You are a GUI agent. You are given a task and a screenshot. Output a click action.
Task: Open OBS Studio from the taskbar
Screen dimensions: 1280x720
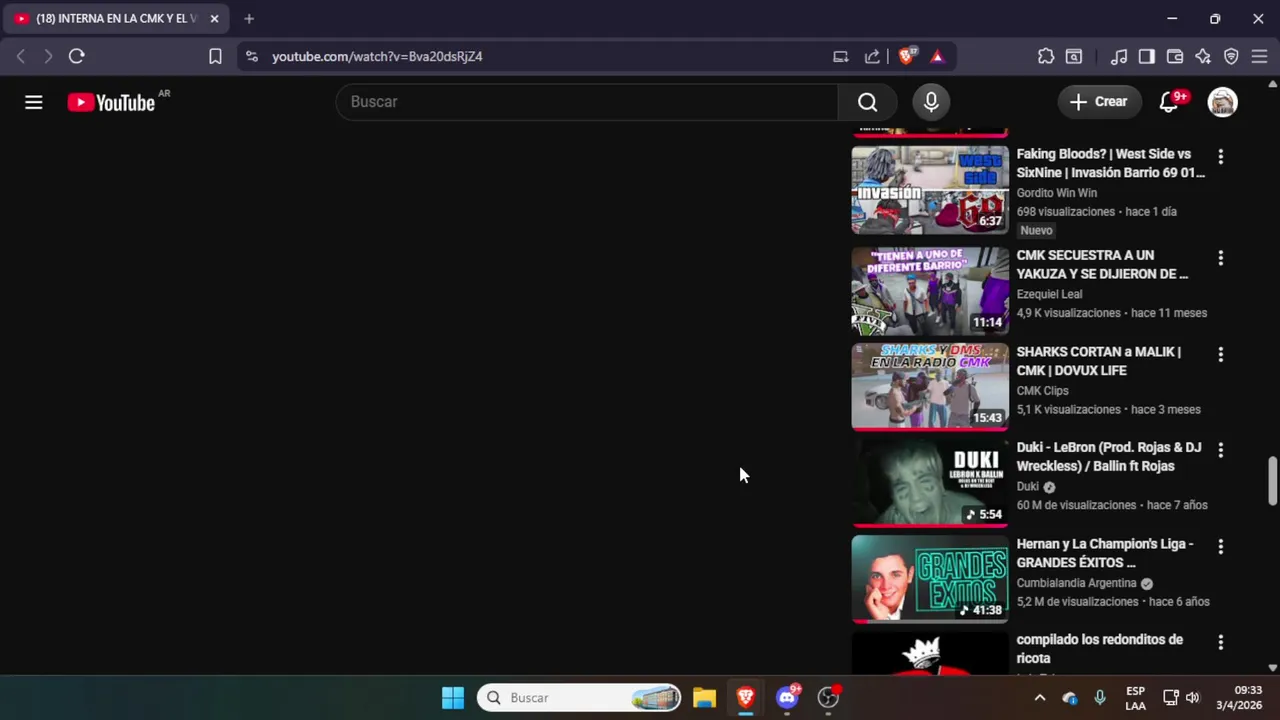(828, 698)
